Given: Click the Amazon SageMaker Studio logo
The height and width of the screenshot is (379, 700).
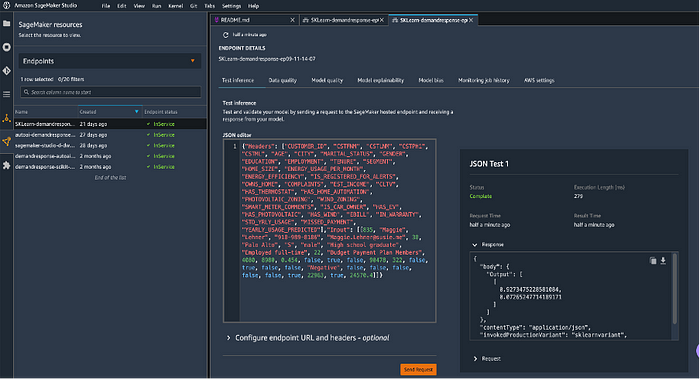Looking at the screenshot, I should [x=6, y=6].
